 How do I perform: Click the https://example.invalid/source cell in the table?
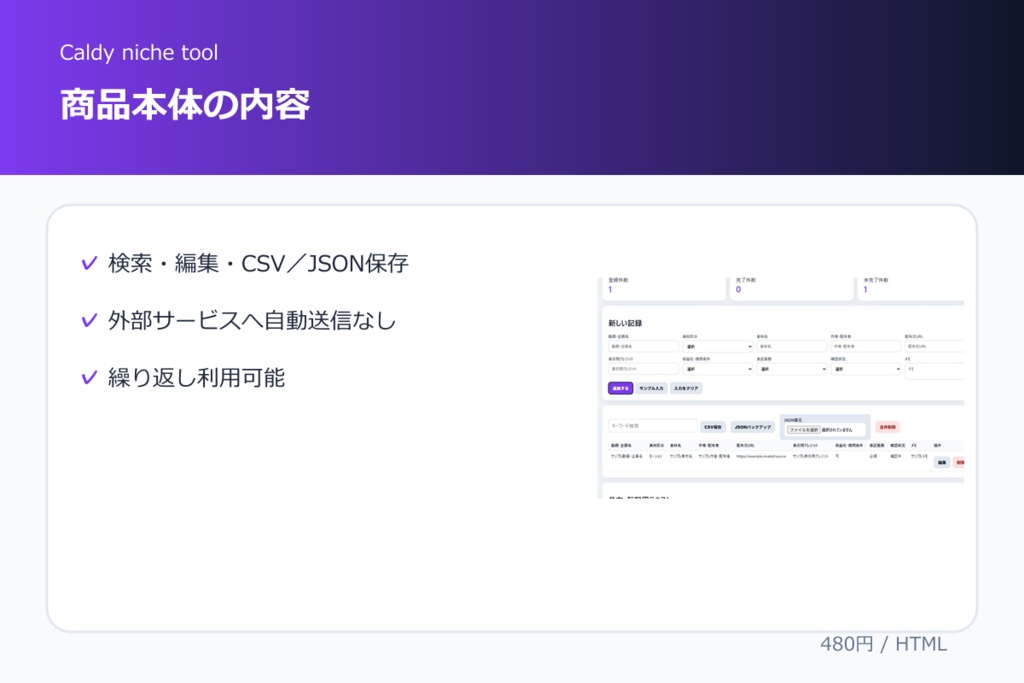point(761,456)
